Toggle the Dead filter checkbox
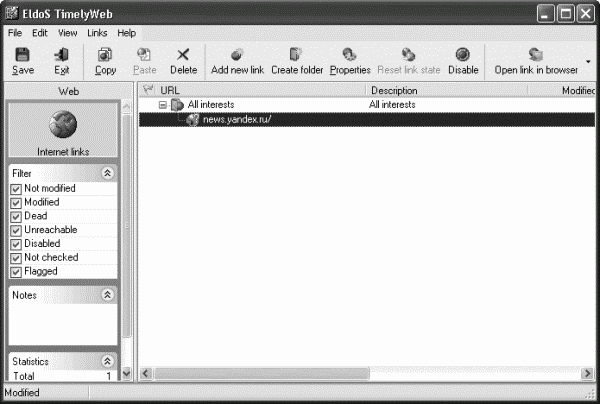This screenshot has width=600, height=404. tap(16, 217)
